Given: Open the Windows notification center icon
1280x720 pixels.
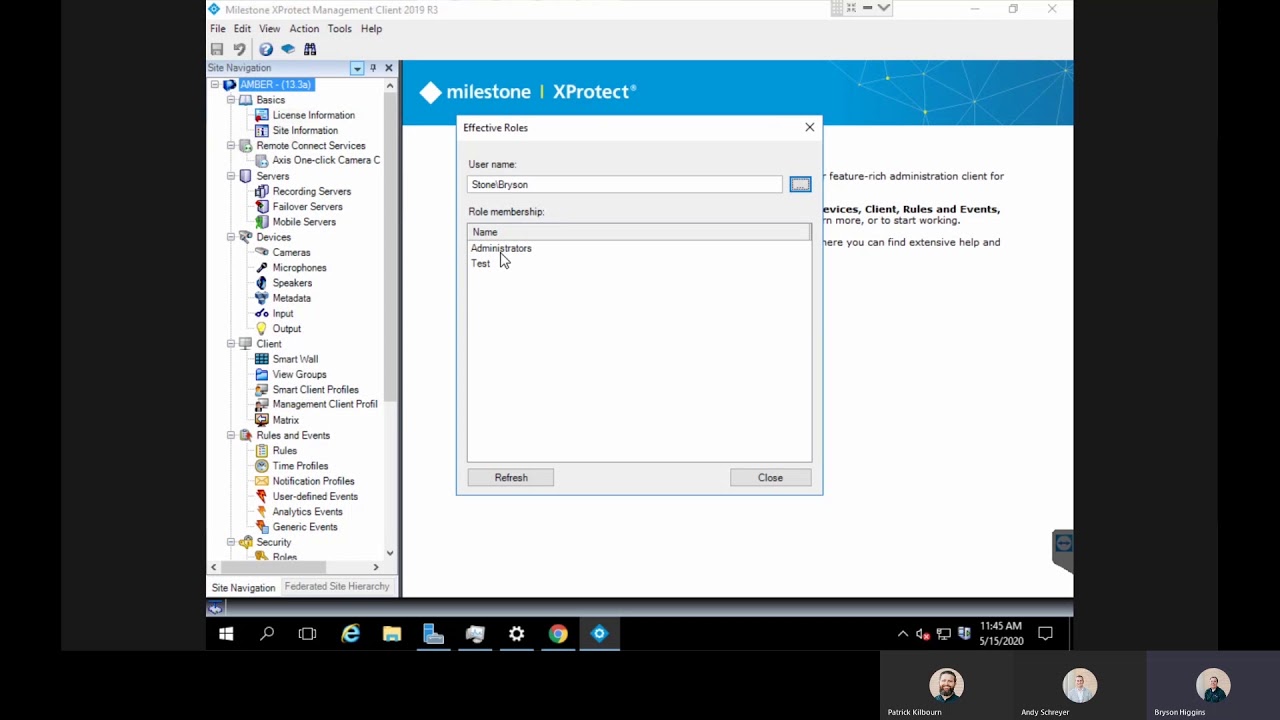Looking at the screenshot, I should (x=1046, y=634).
